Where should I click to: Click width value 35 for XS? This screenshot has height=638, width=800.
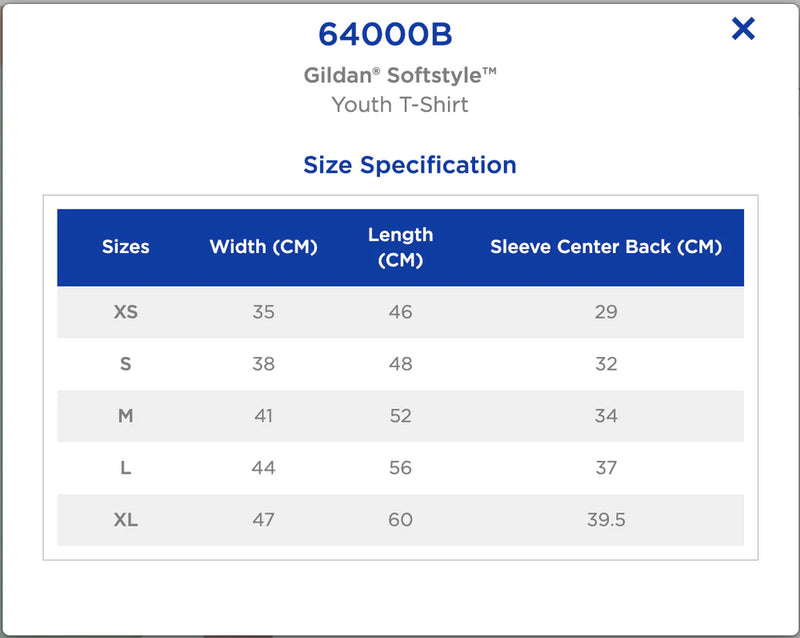point(264,312)
